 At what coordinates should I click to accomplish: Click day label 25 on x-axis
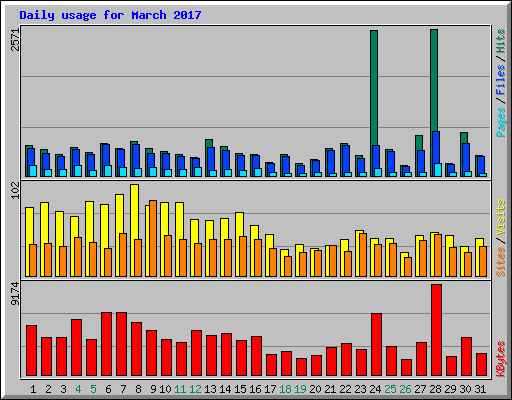390,389
